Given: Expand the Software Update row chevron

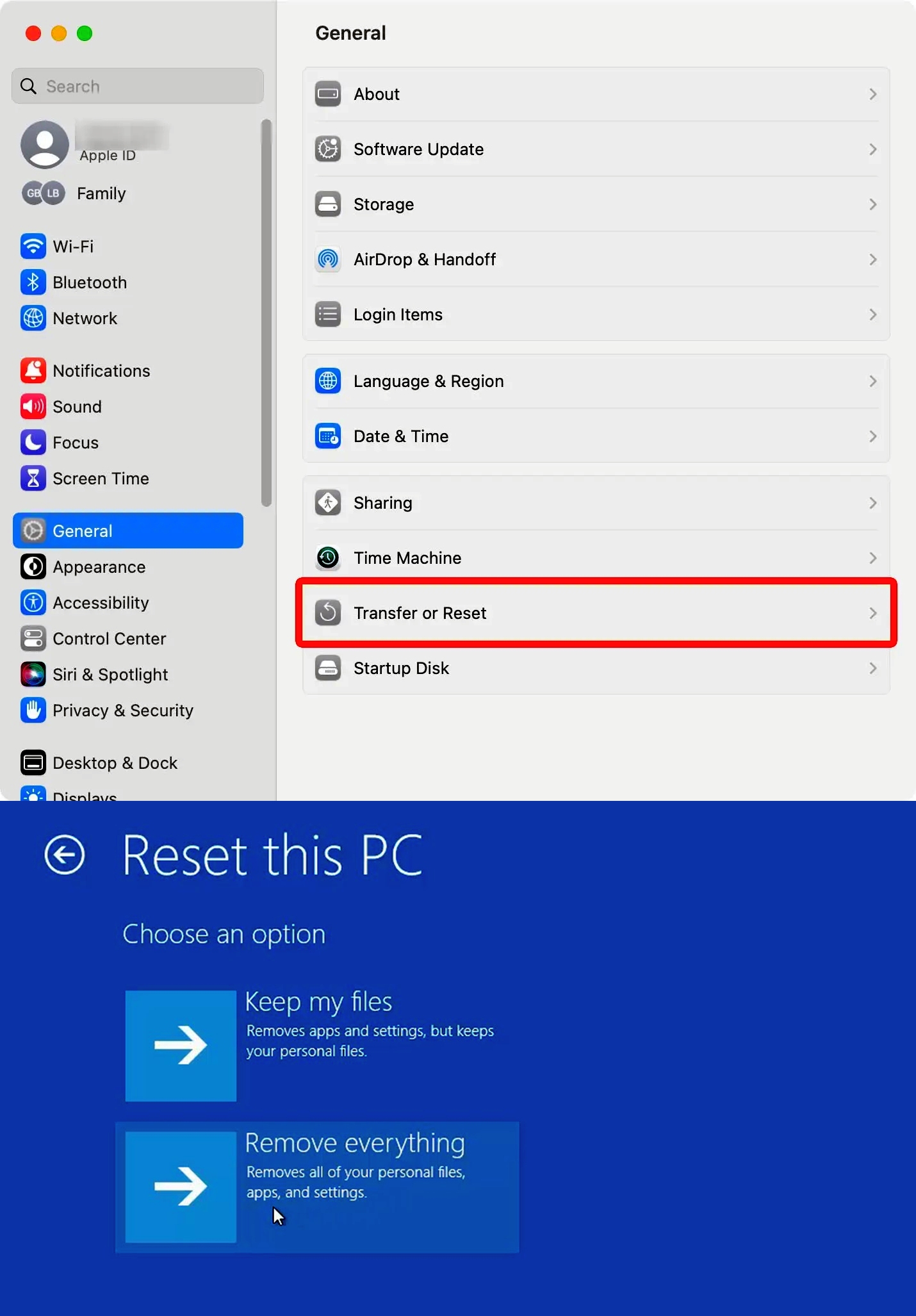Looking at the screenshot, I should pos(873,149).
